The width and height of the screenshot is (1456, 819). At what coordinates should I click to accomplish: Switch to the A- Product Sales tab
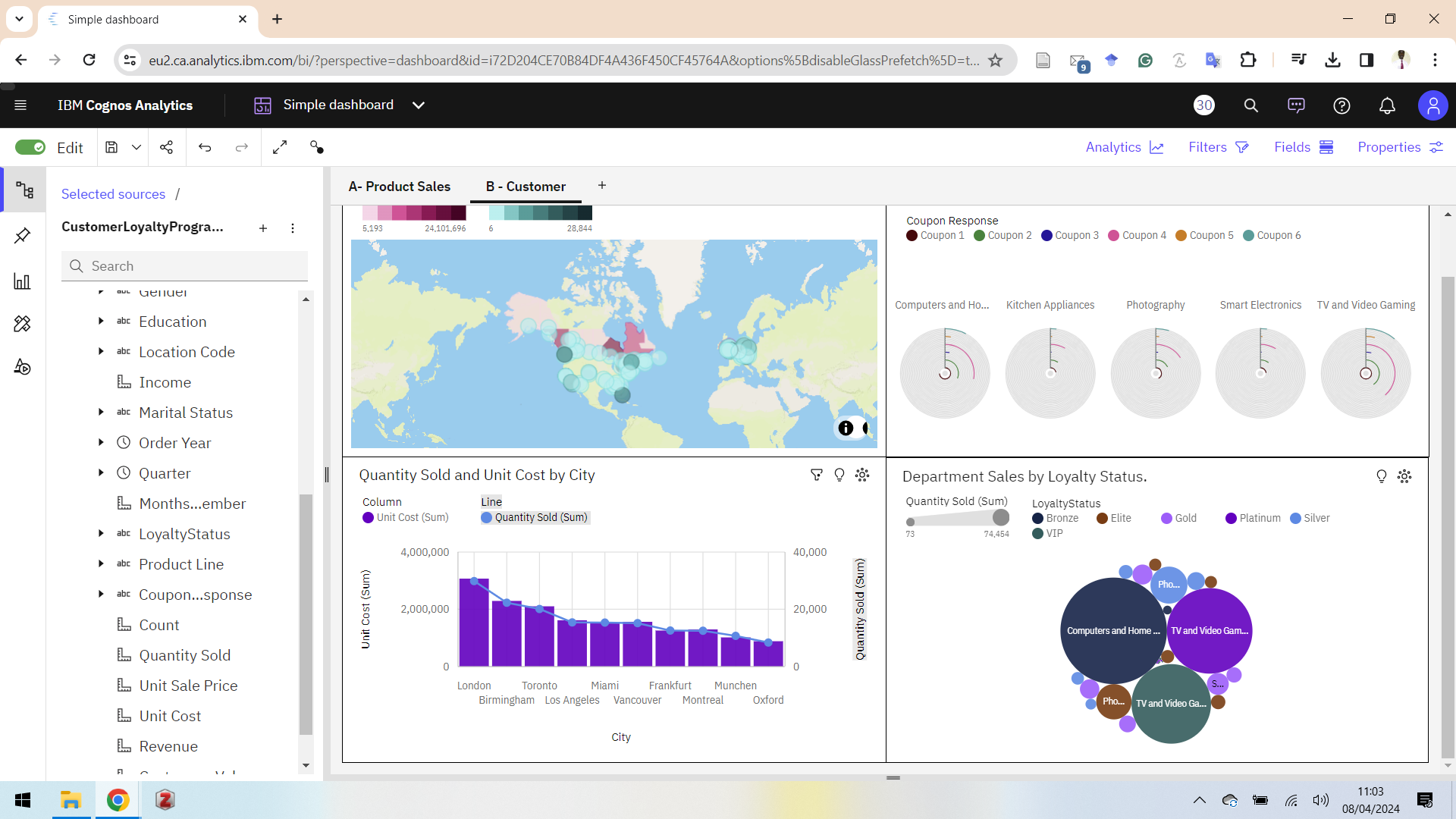(399, 187)
